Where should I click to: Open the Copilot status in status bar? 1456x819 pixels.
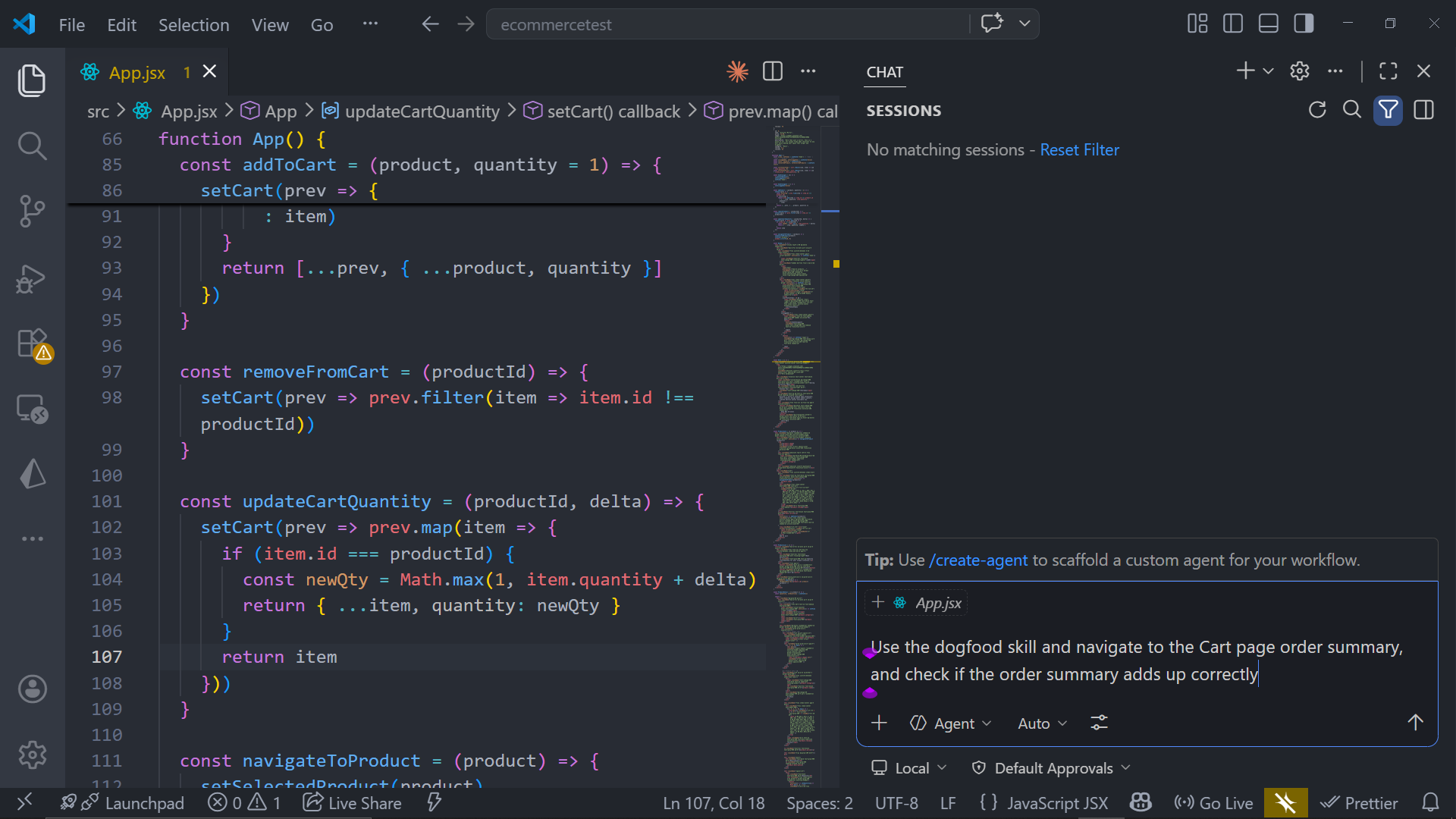[1141, 803]
